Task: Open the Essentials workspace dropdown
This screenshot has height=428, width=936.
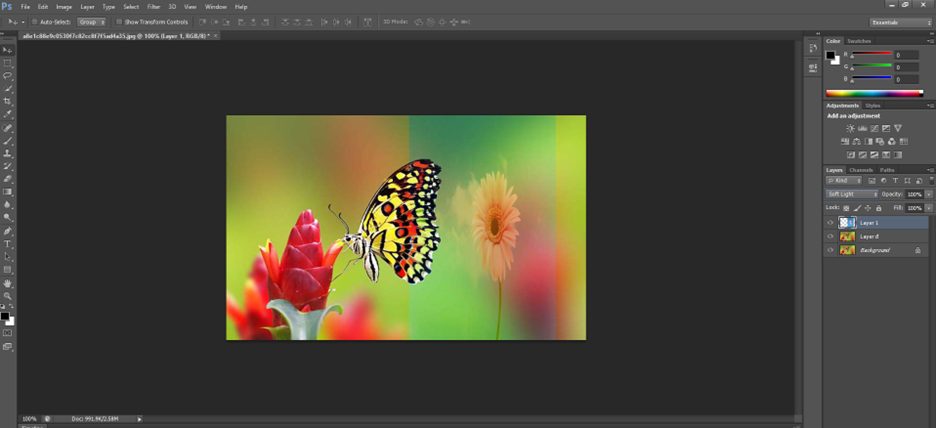Action: [x=900, y=22]
